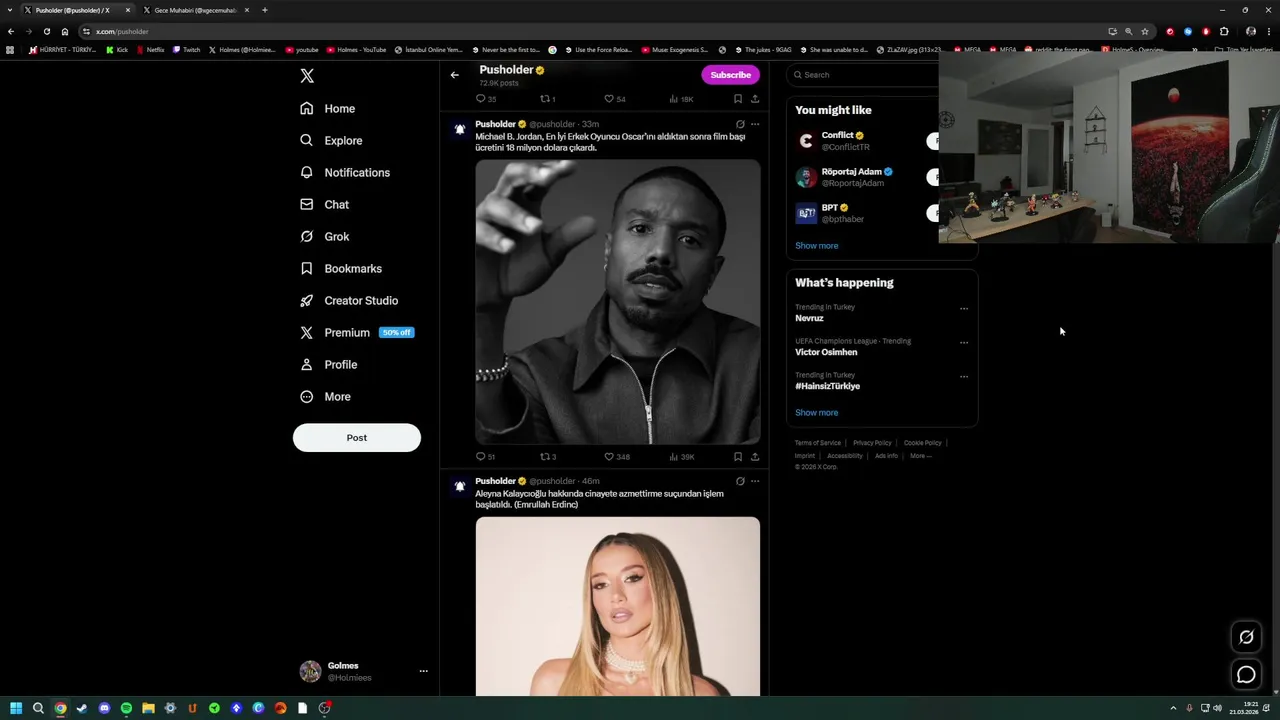Open the Netflix bookmark
1280x720 pixels.
150,49
